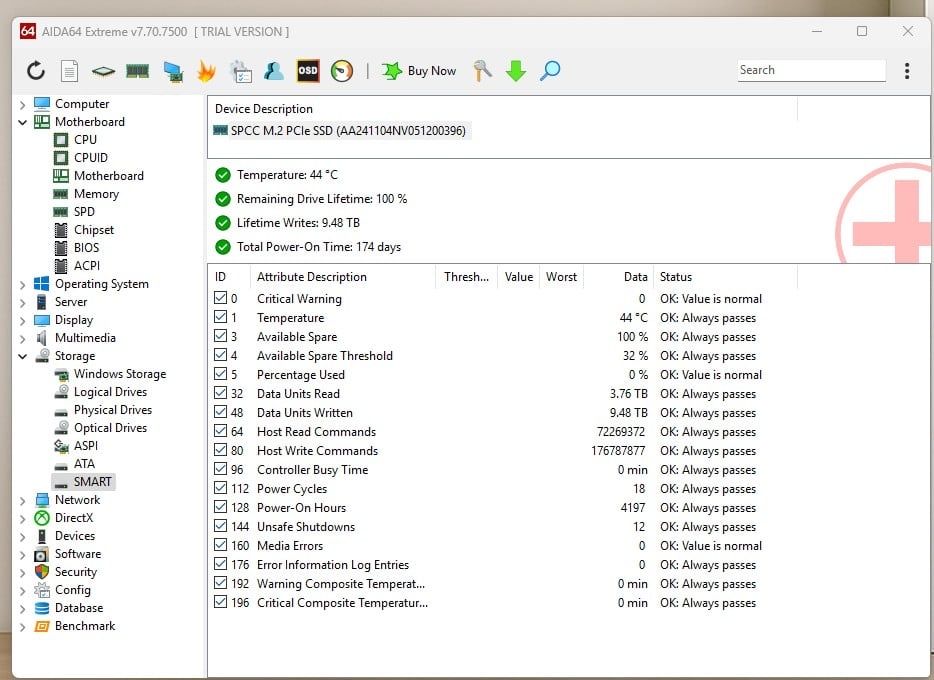Click the Config gear icon
This screenshot has height=680, width=934.
42,590
